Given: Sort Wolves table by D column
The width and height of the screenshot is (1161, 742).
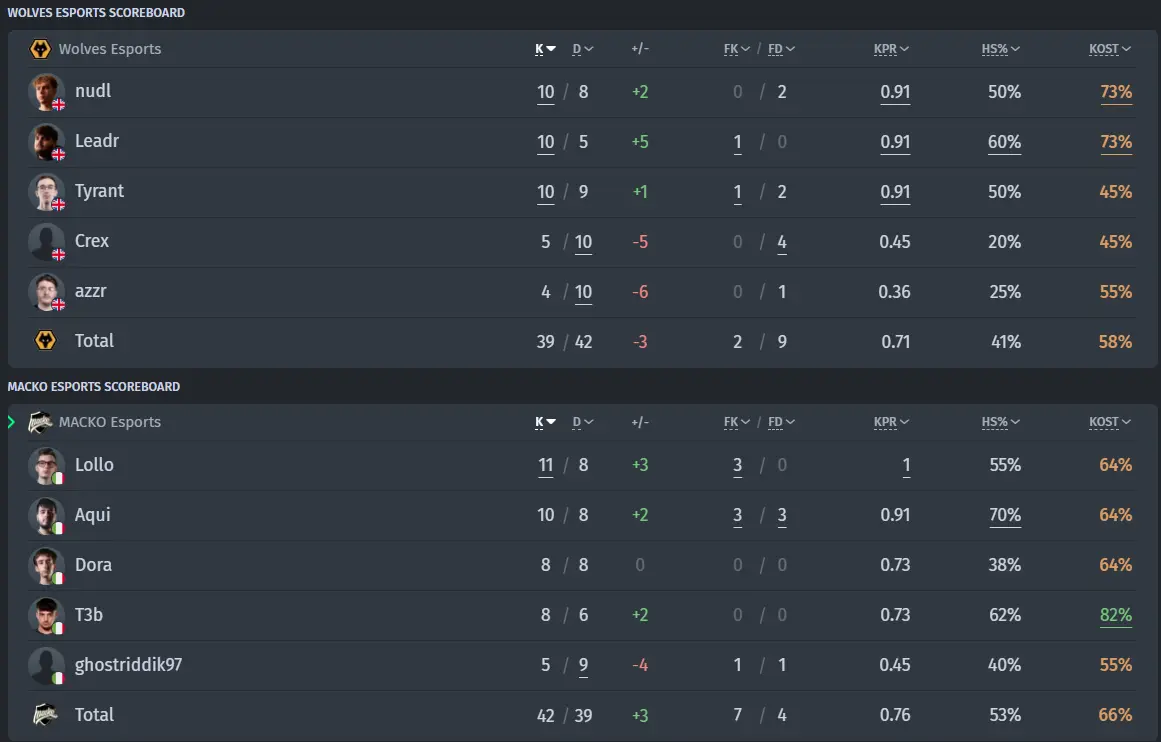Looking at the screenshot, I should coord(583,49).
